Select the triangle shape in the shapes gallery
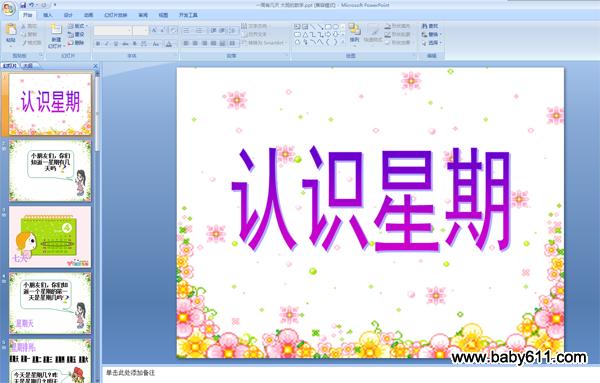The height and width of the screenshot is (383, 600). (305, 34)
